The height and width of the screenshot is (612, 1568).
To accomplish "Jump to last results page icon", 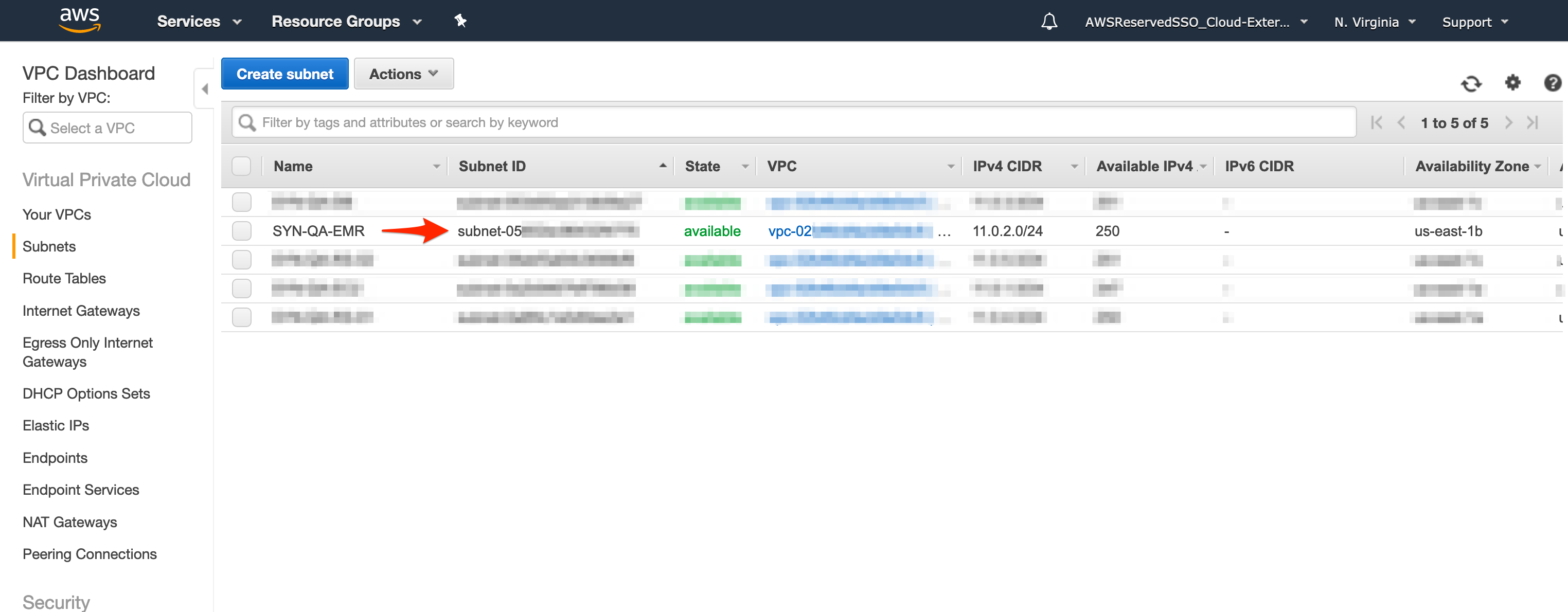I will coord(1532,122).
